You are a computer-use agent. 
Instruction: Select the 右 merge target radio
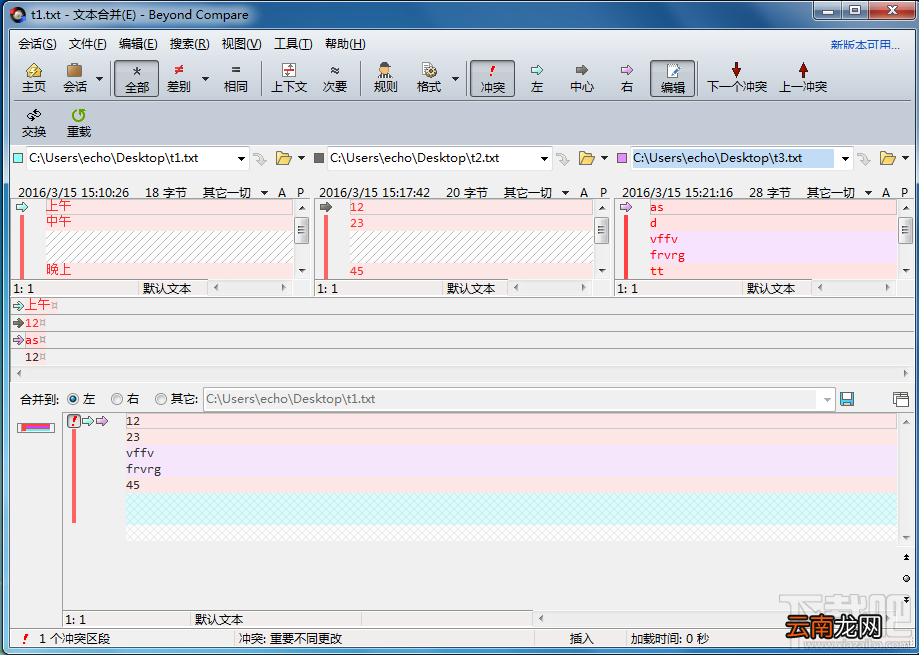pyautogui.click(x=117, y=399)
